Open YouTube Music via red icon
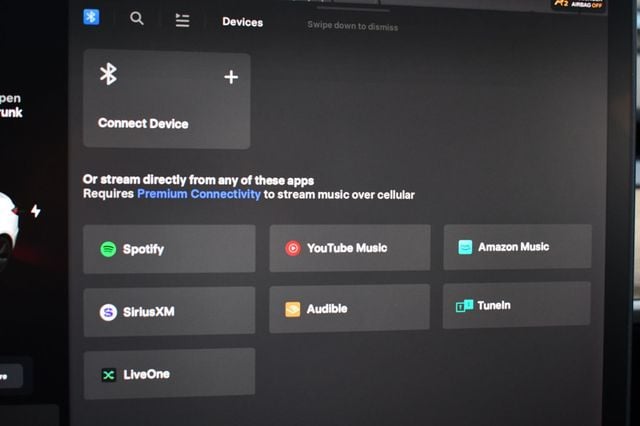This screenshot has height=426, width=640. [292, 248]
